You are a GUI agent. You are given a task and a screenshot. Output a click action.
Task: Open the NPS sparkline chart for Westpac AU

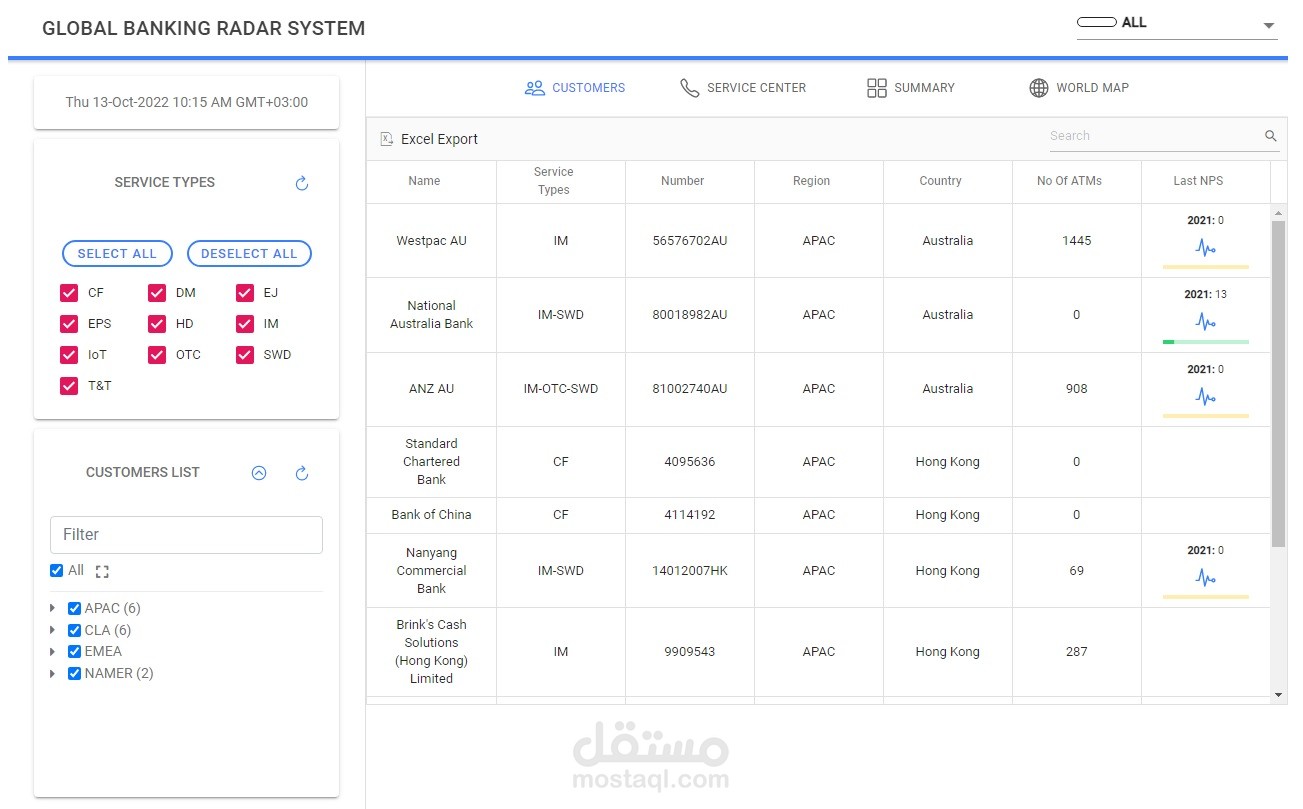[x=1205, y=248]
